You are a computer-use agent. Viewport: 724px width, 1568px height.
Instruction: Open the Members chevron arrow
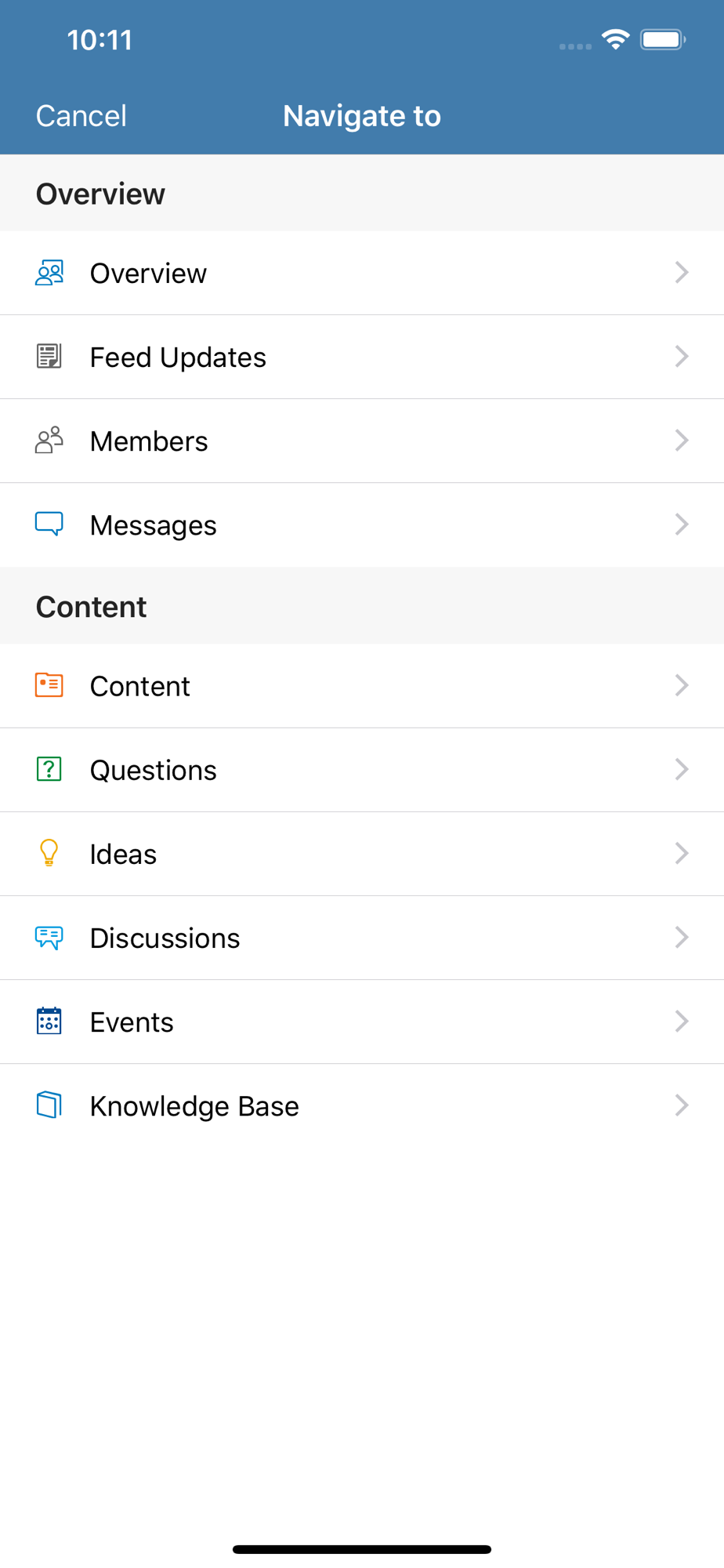682,441
